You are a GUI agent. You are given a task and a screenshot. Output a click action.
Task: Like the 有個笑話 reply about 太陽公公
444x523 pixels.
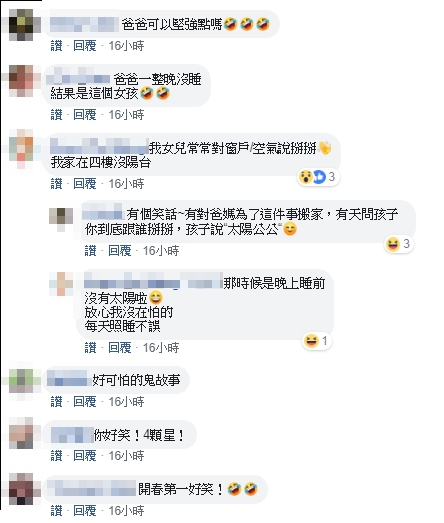coord(91,251)
